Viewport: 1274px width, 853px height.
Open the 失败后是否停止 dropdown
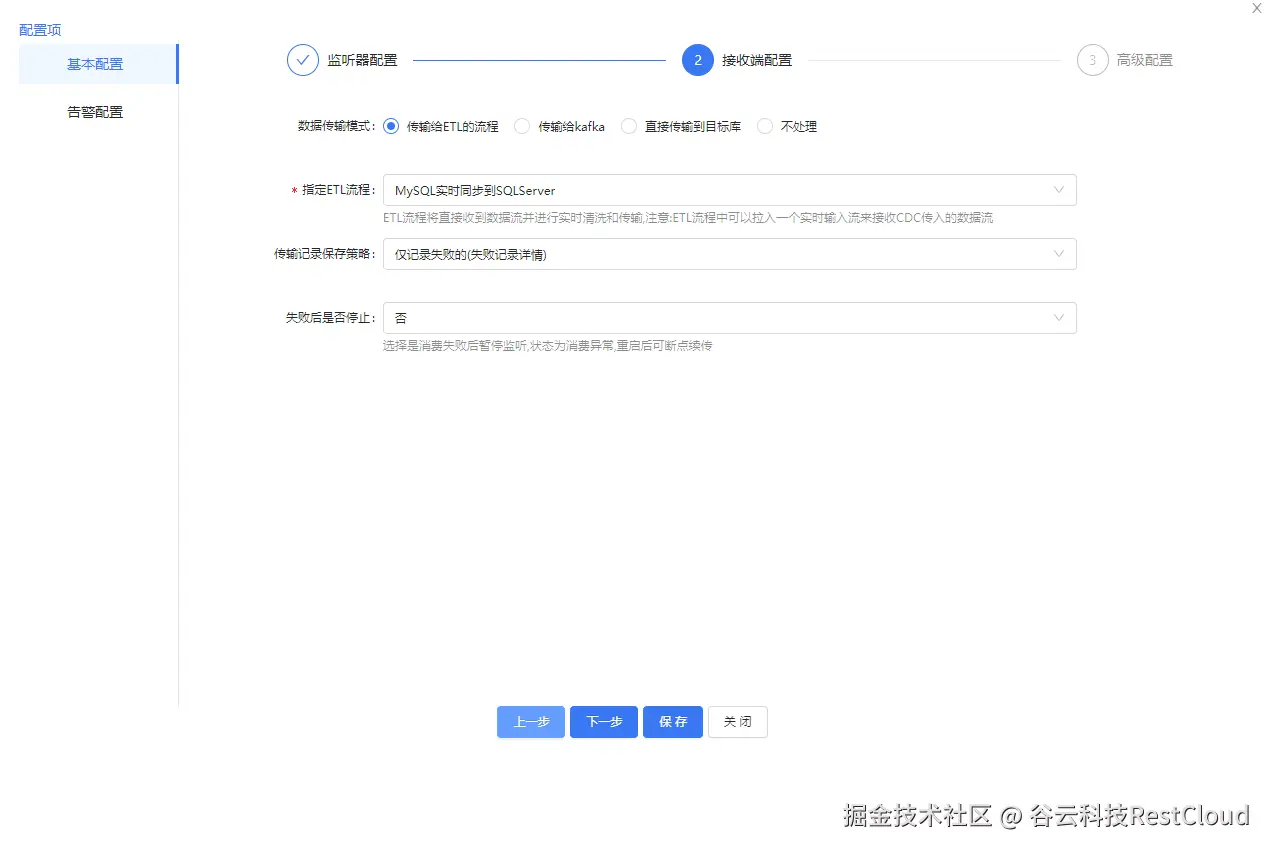point(729,318)
